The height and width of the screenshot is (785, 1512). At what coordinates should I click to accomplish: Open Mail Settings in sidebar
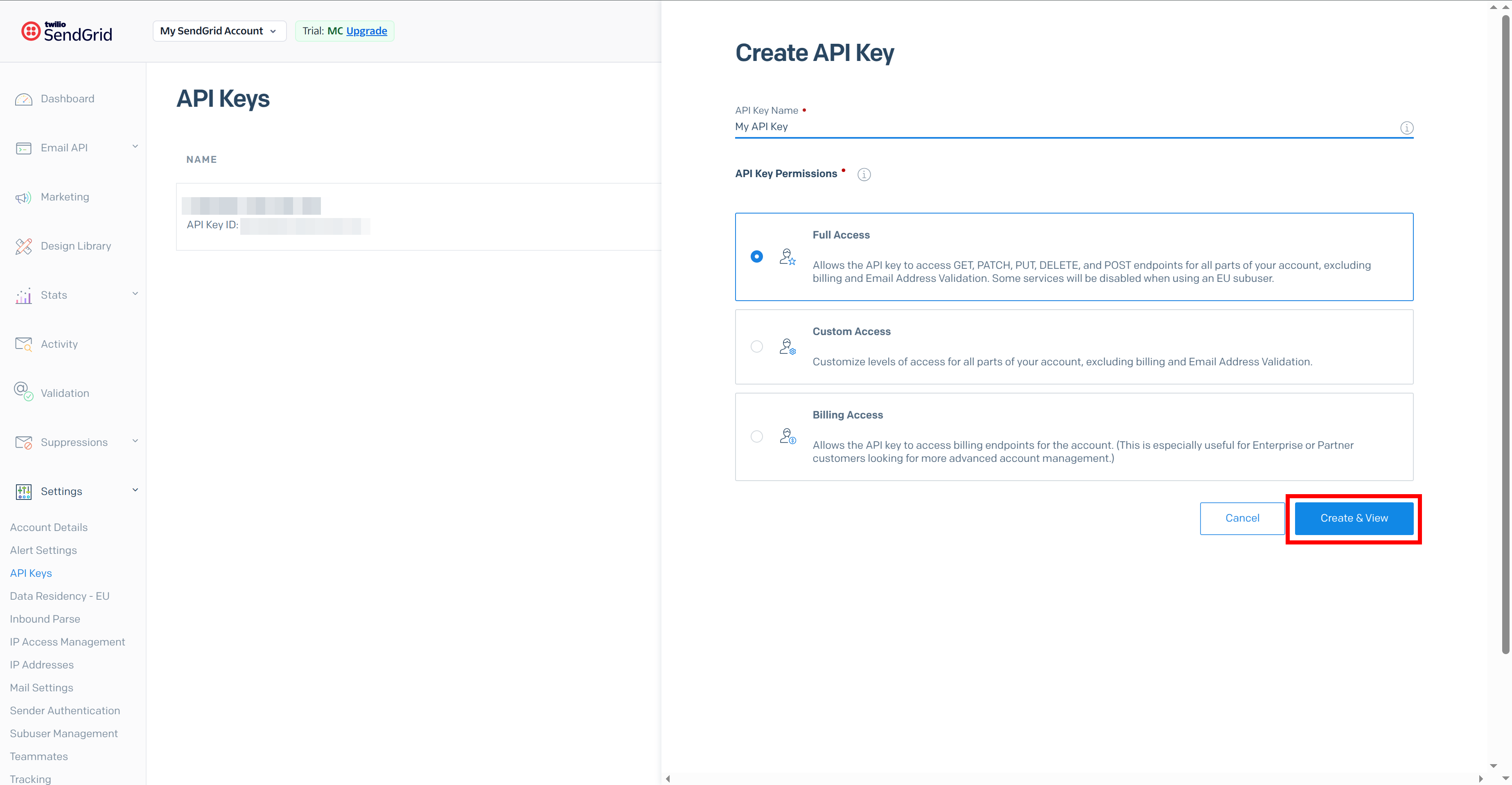click(x=42, y=688)
